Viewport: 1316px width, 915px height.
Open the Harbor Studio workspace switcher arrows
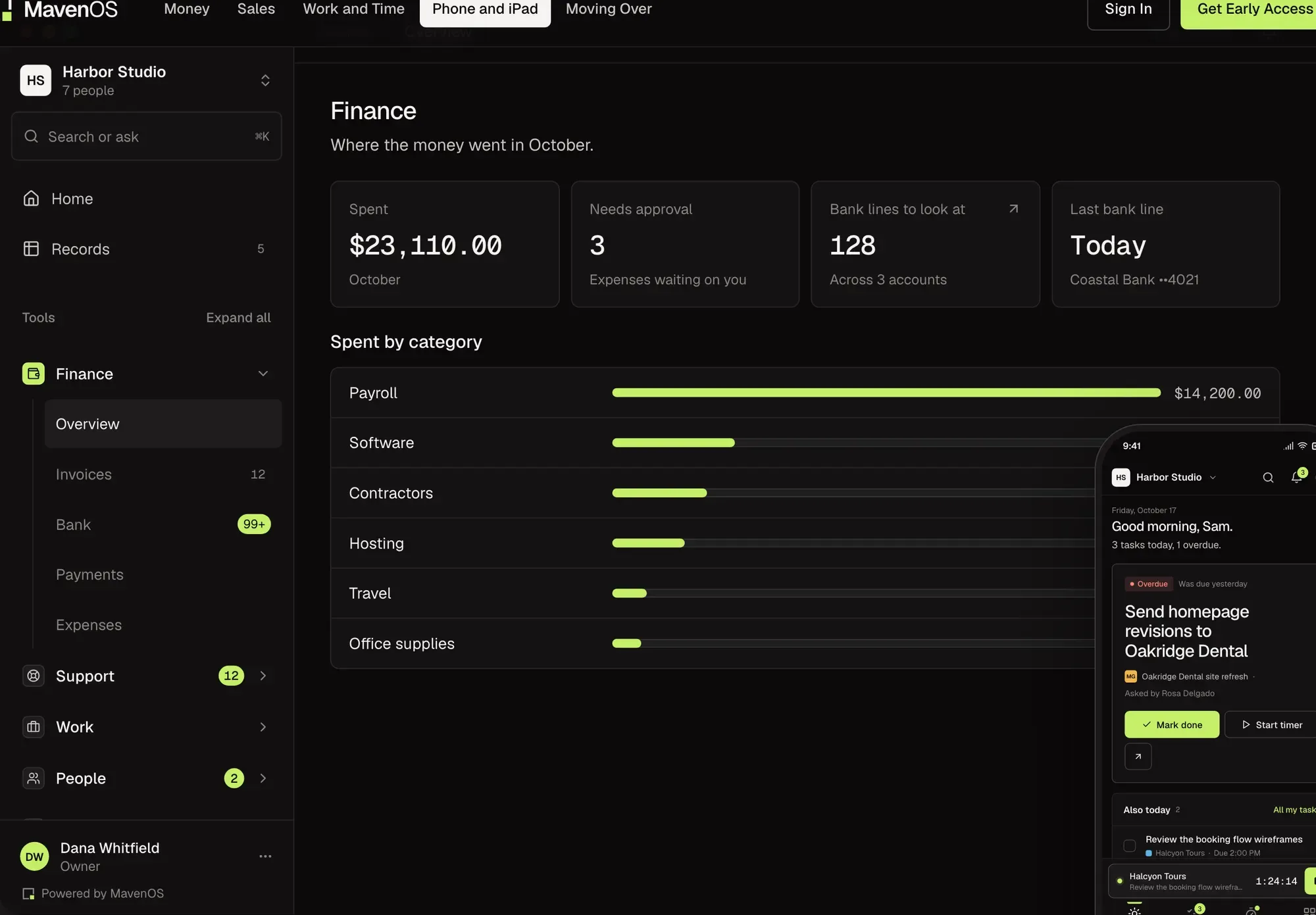pos(265,80)
